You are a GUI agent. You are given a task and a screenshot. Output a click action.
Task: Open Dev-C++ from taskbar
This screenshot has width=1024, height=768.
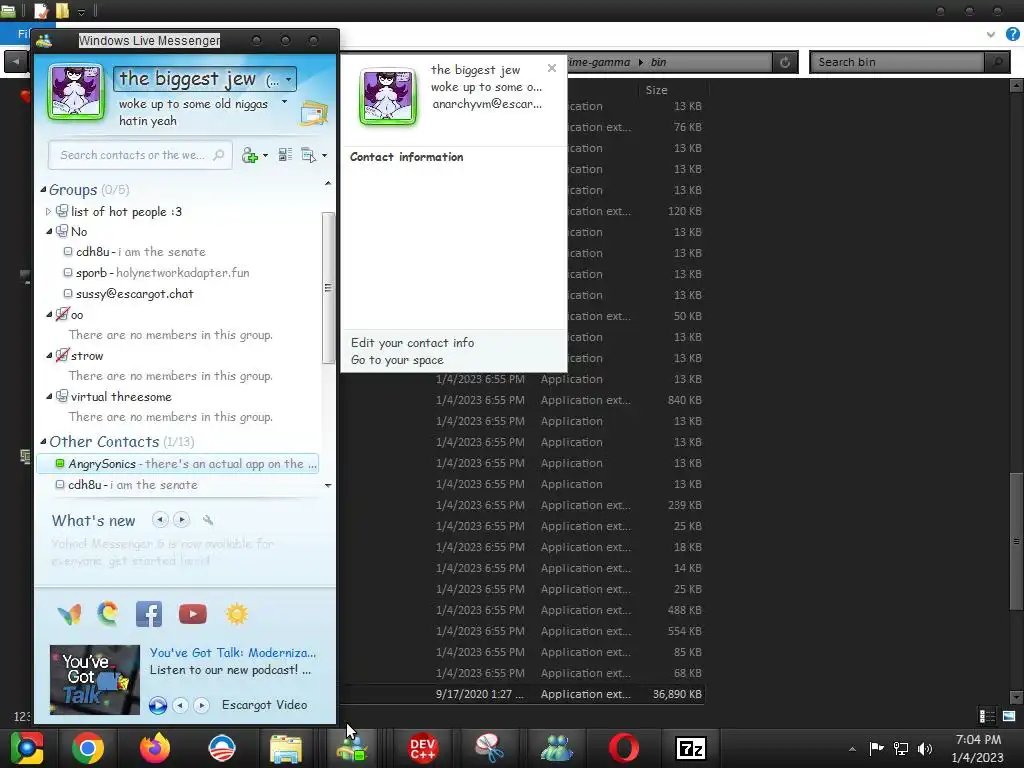[x=423, y=748]
